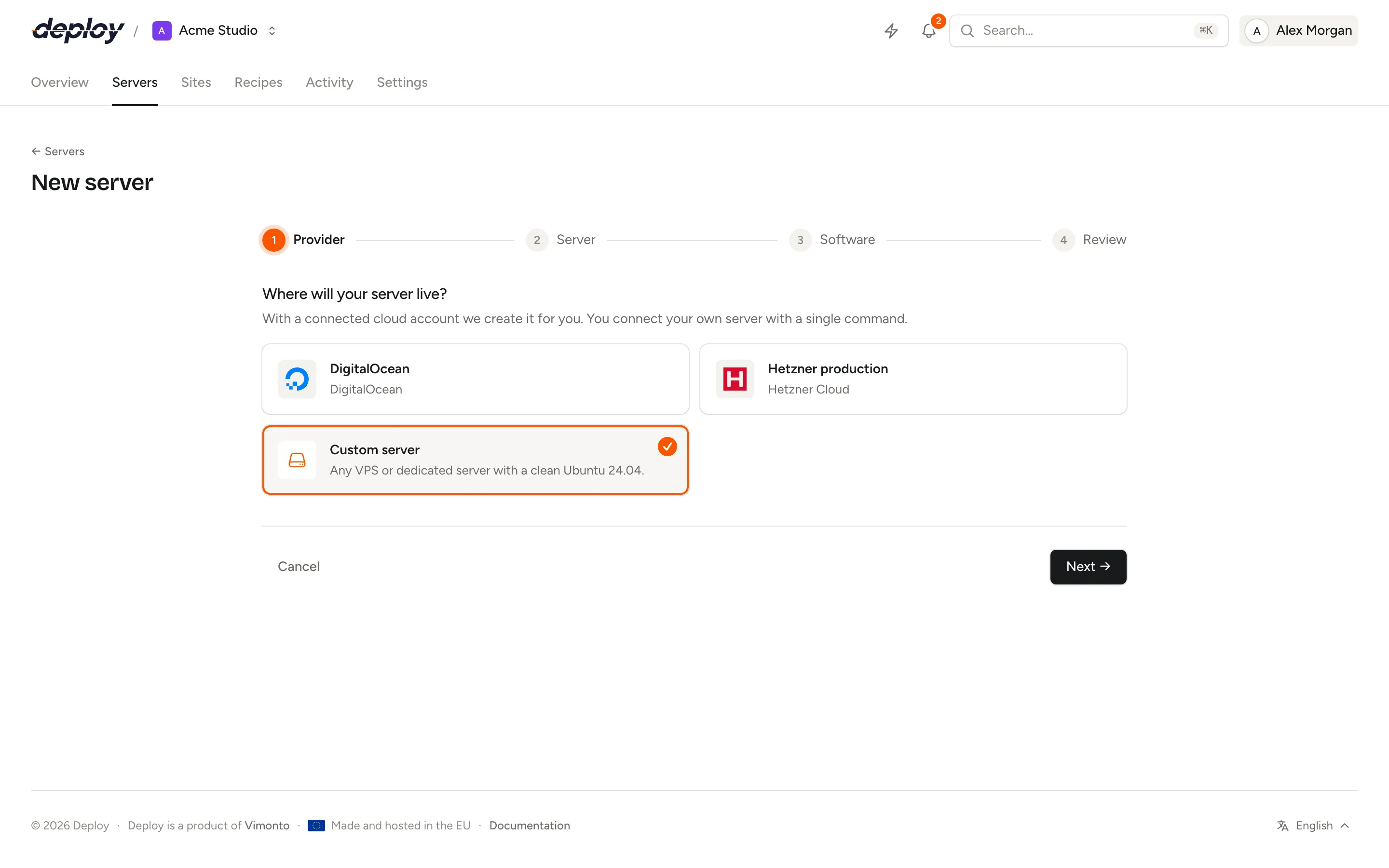Viewport: 1389px width, 868px height.
Task: Open the notifications bell
Action: (x=929, y=30)
